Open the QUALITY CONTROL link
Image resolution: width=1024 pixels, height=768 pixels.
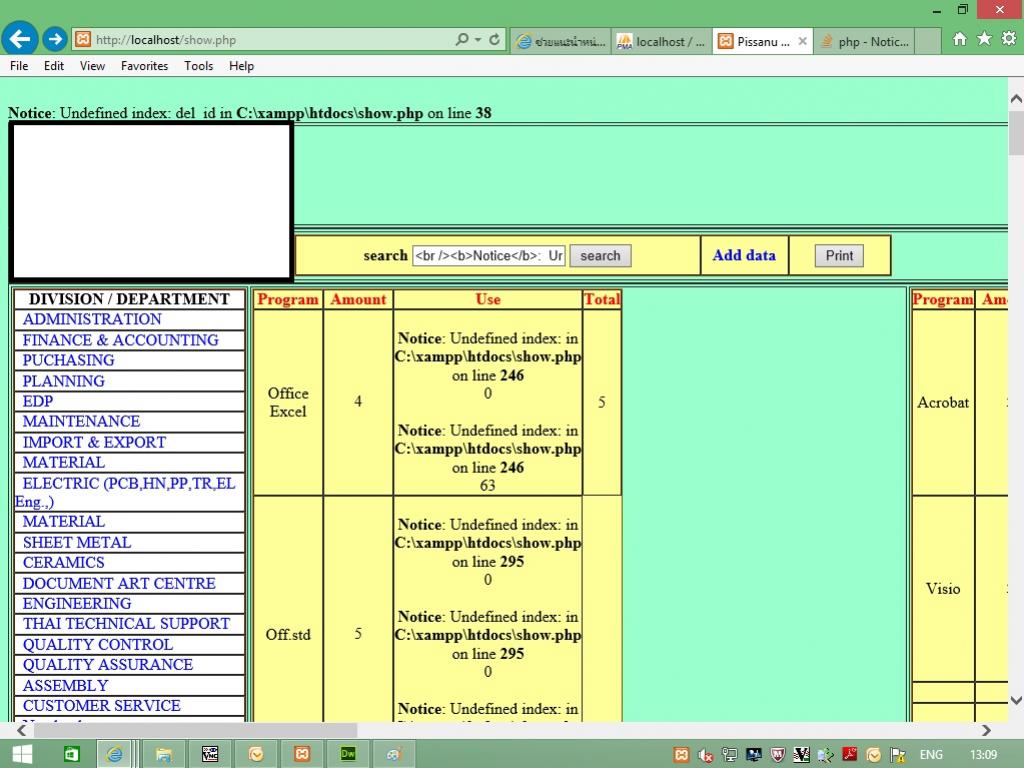98,645
